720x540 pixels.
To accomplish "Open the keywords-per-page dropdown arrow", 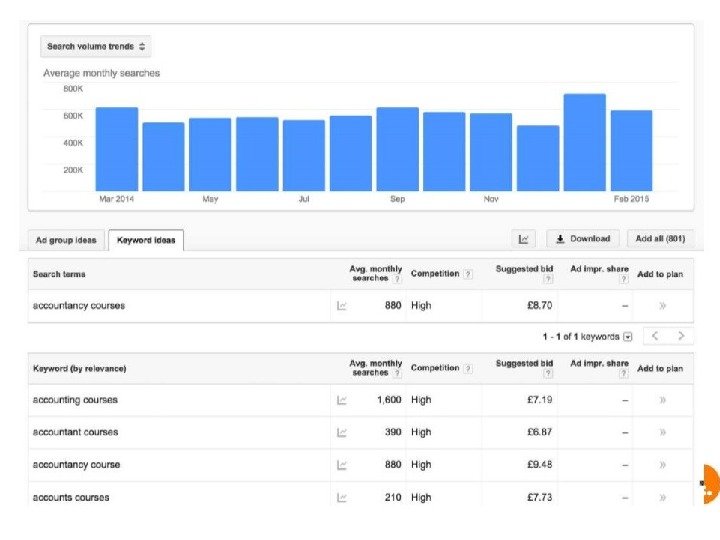I will [x=628, y=337].
